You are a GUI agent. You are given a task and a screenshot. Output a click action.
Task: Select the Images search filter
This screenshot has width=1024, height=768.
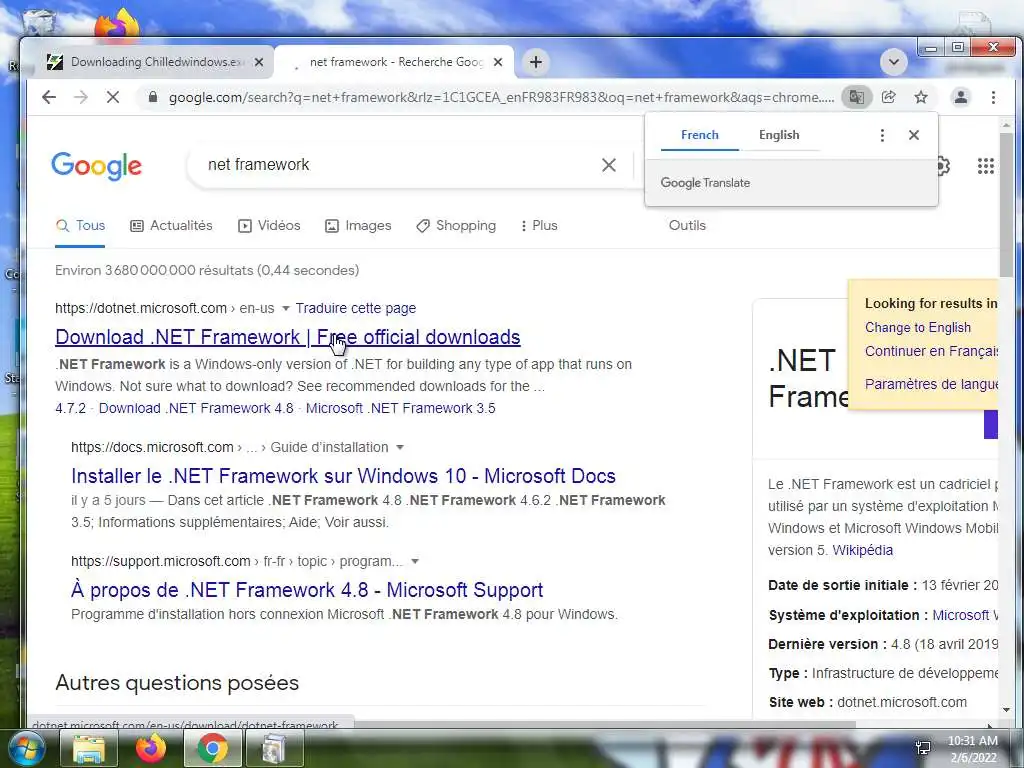click(358, 226)
